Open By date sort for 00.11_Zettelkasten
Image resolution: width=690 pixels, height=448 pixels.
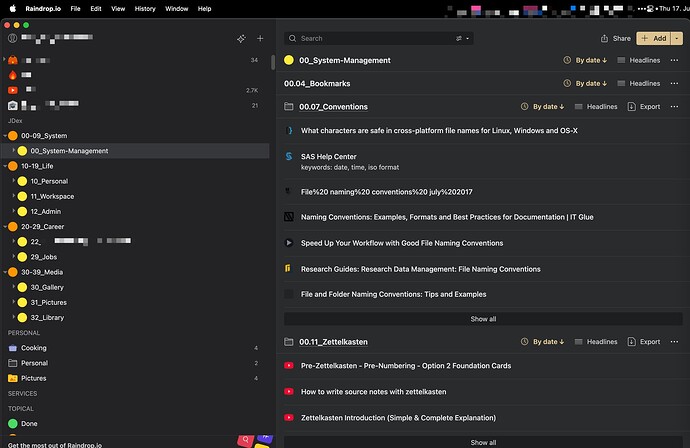[543, 342]
